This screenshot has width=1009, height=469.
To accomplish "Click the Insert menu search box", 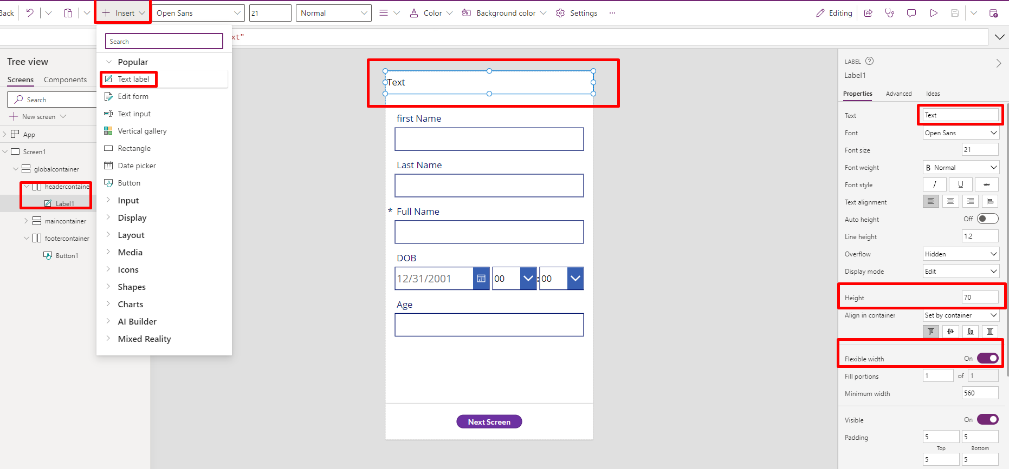I will [x=164, y=41].
